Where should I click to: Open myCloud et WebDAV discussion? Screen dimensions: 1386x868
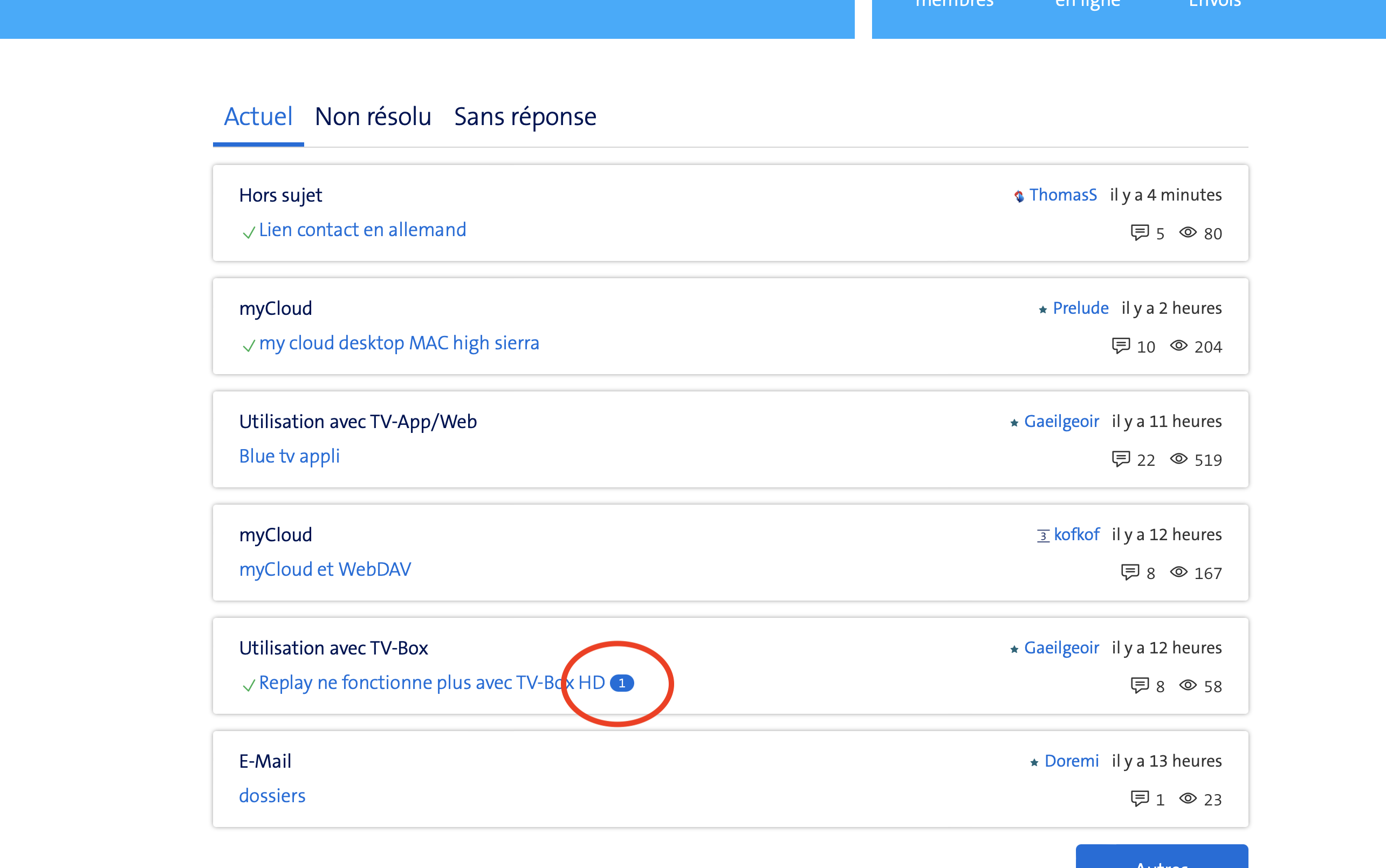pyautogui.click(x=325, y=569)
